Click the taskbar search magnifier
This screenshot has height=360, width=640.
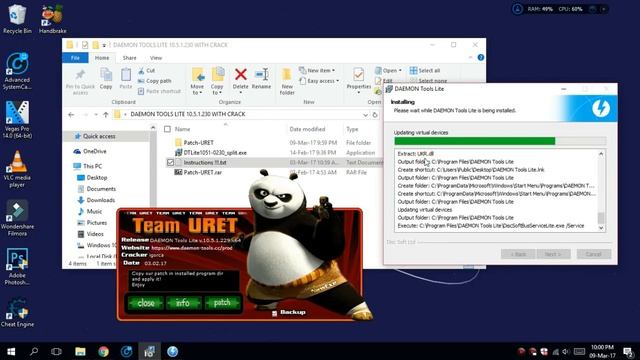tap(34, 351)
